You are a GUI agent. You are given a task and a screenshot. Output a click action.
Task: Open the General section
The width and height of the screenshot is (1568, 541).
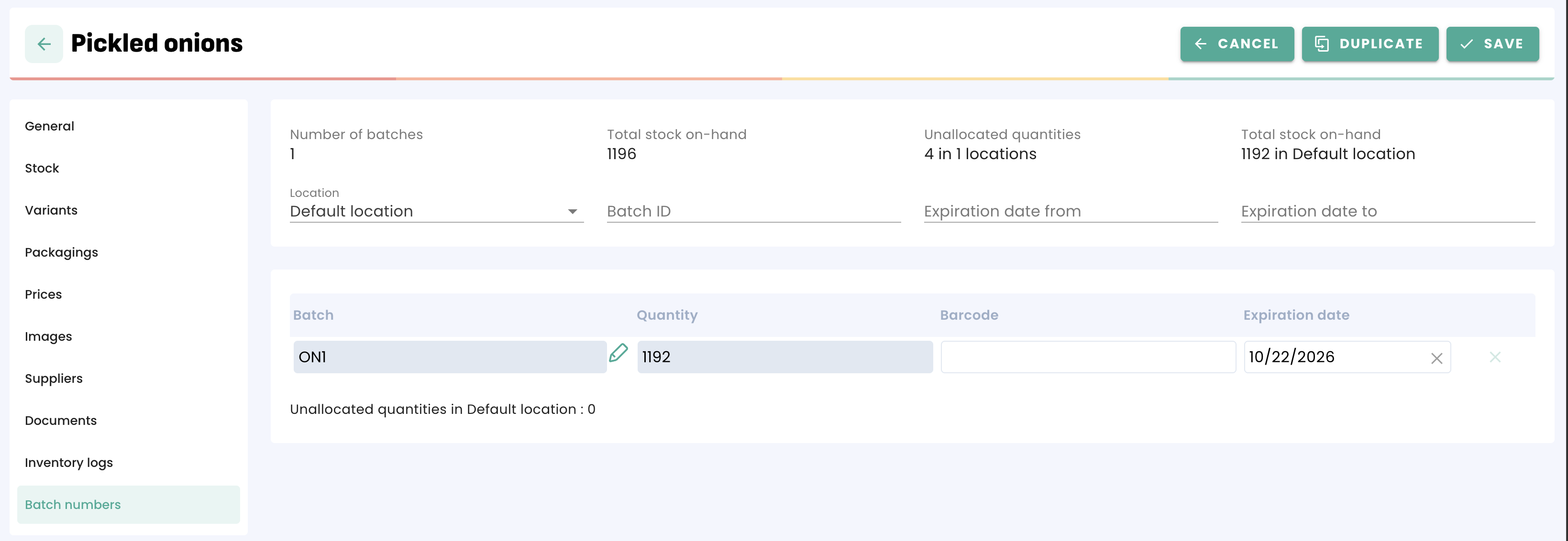tap(49, 127)
